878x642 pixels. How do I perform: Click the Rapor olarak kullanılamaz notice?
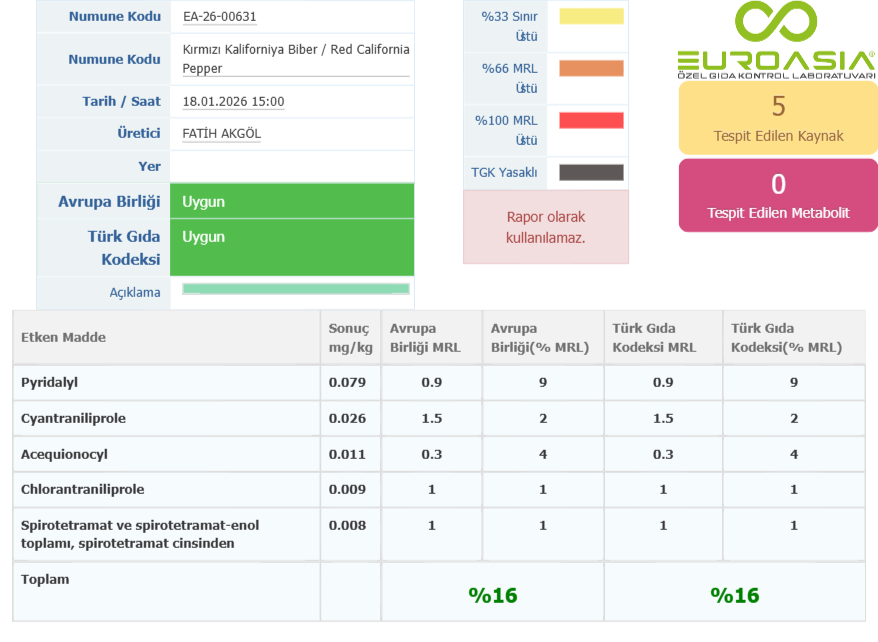click(x=545, y=227)
